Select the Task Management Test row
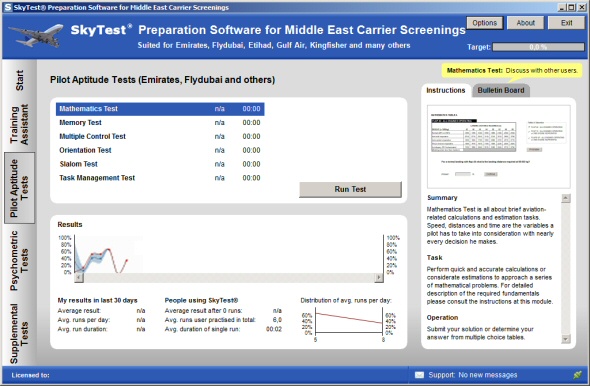This screenshot has width=590, height=386. pyautogui.click(x=160, y=178)
